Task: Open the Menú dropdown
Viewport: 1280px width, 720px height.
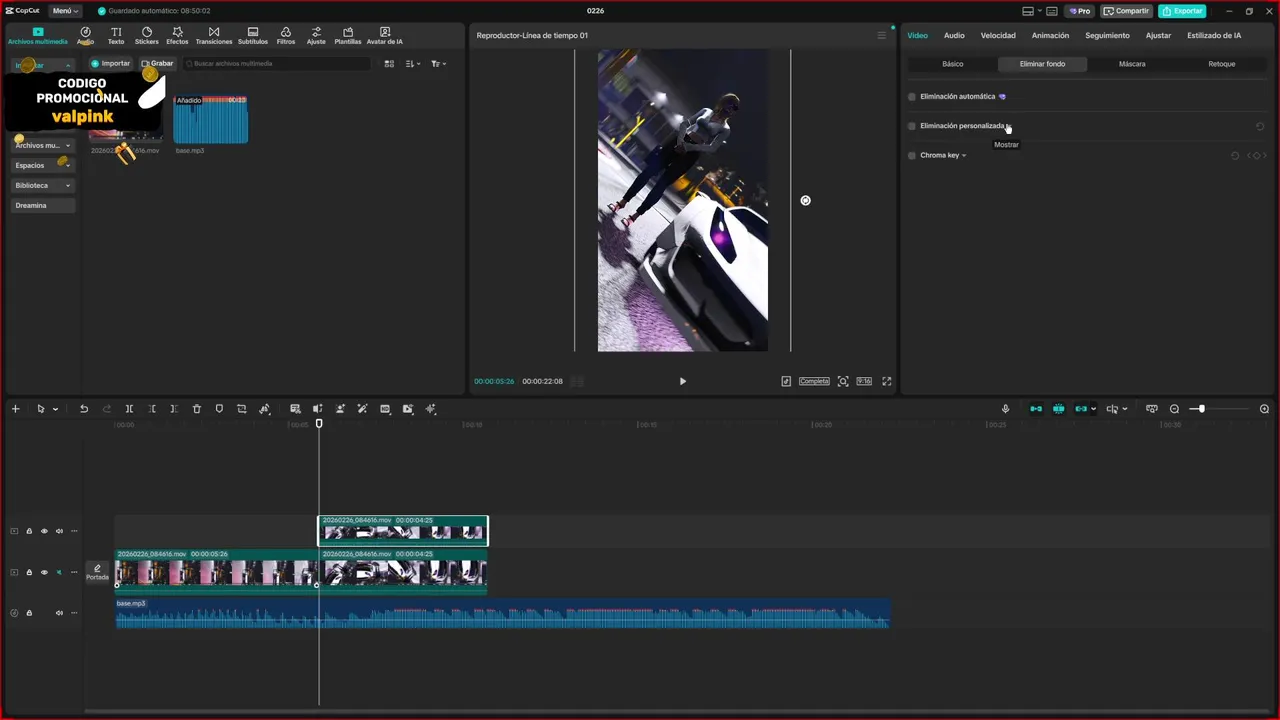Action: coord(65,11)
